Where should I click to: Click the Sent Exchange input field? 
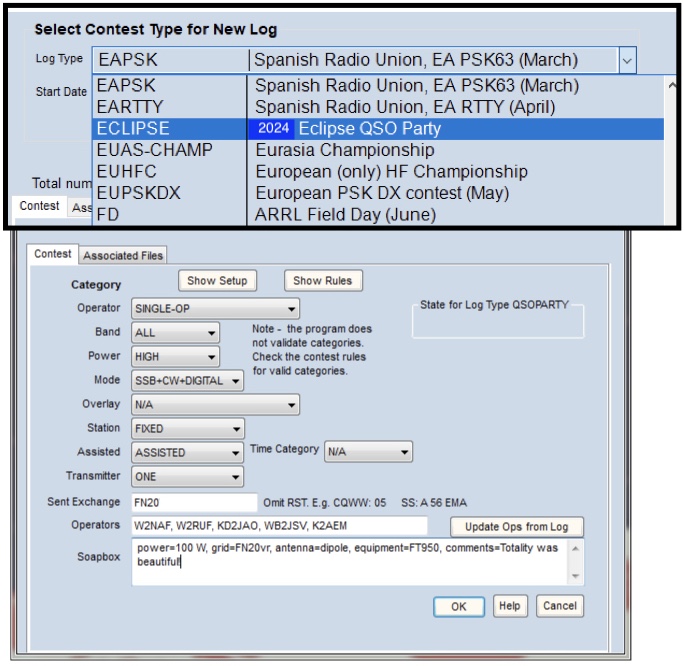pos(193,502)
